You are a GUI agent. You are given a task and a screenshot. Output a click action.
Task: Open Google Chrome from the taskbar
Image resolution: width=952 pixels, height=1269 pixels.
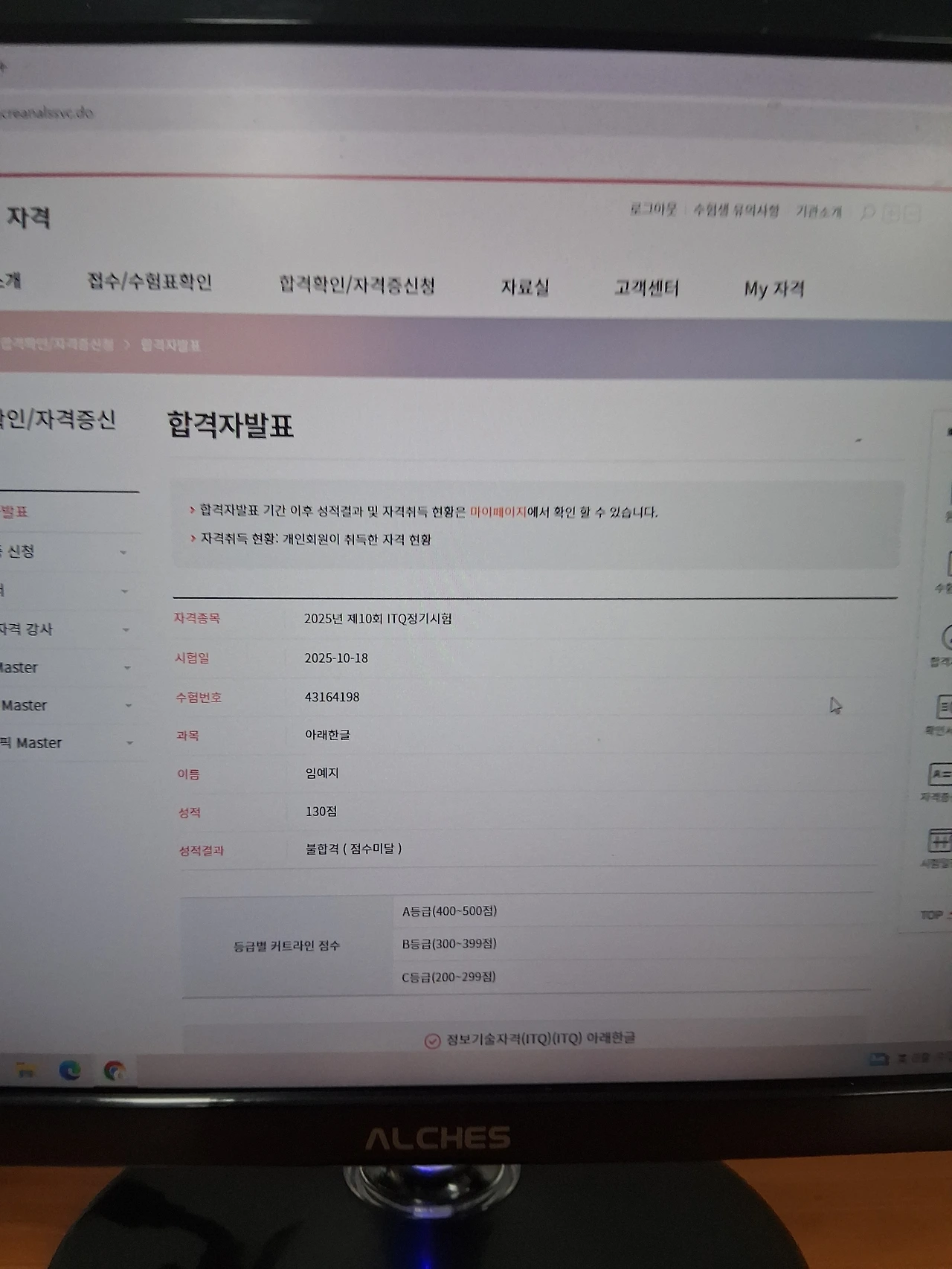(x=114, y=1071)
